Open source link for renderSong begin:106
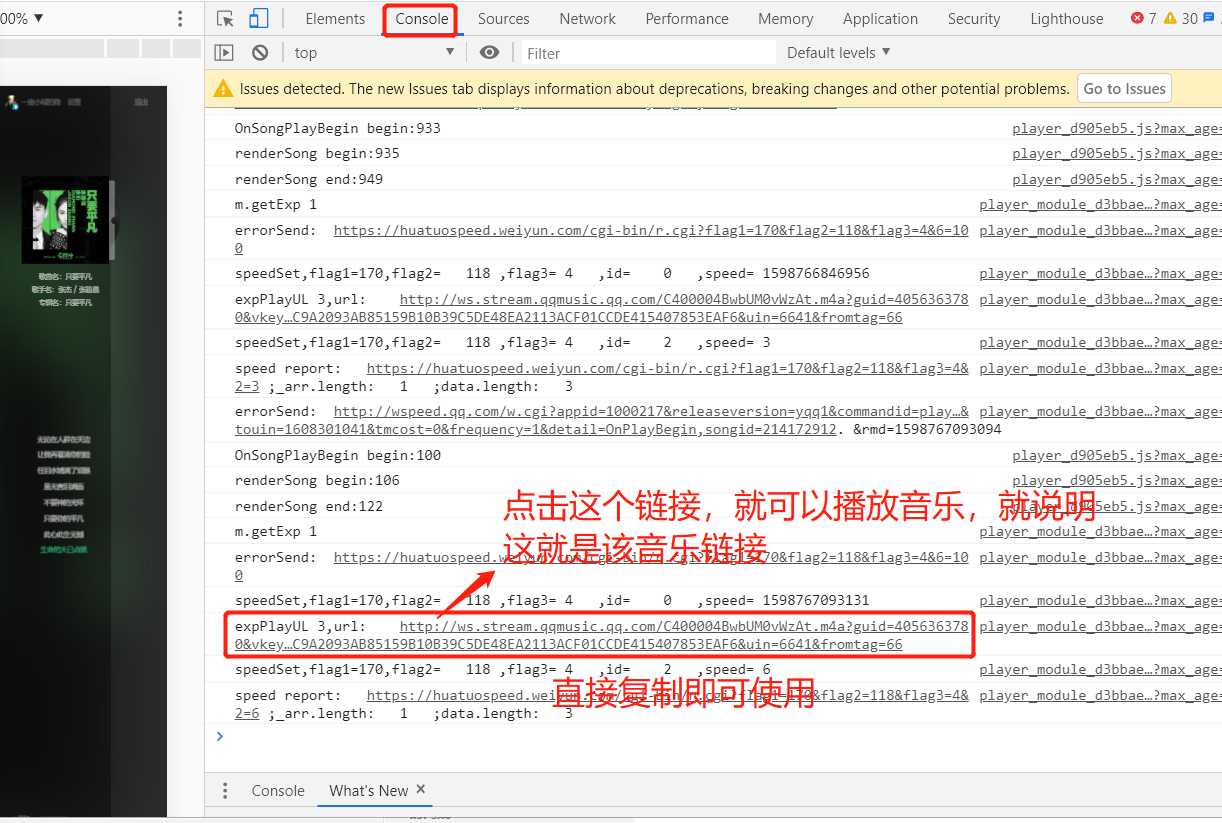The height and width of the screenshot is (823, 1222). pos(1116,481)
